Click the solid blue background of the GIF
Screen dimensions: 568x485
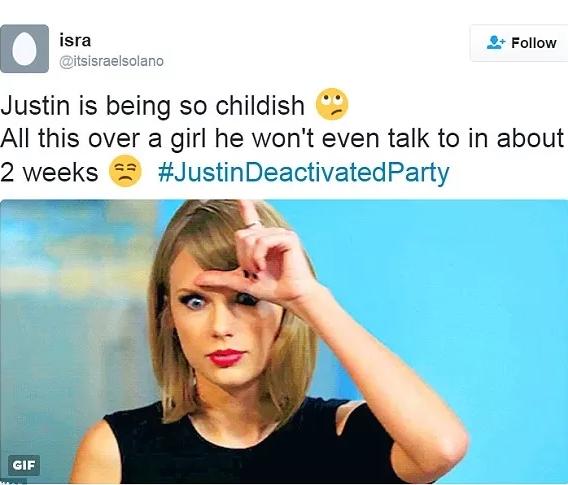click(x=471, y=290)
